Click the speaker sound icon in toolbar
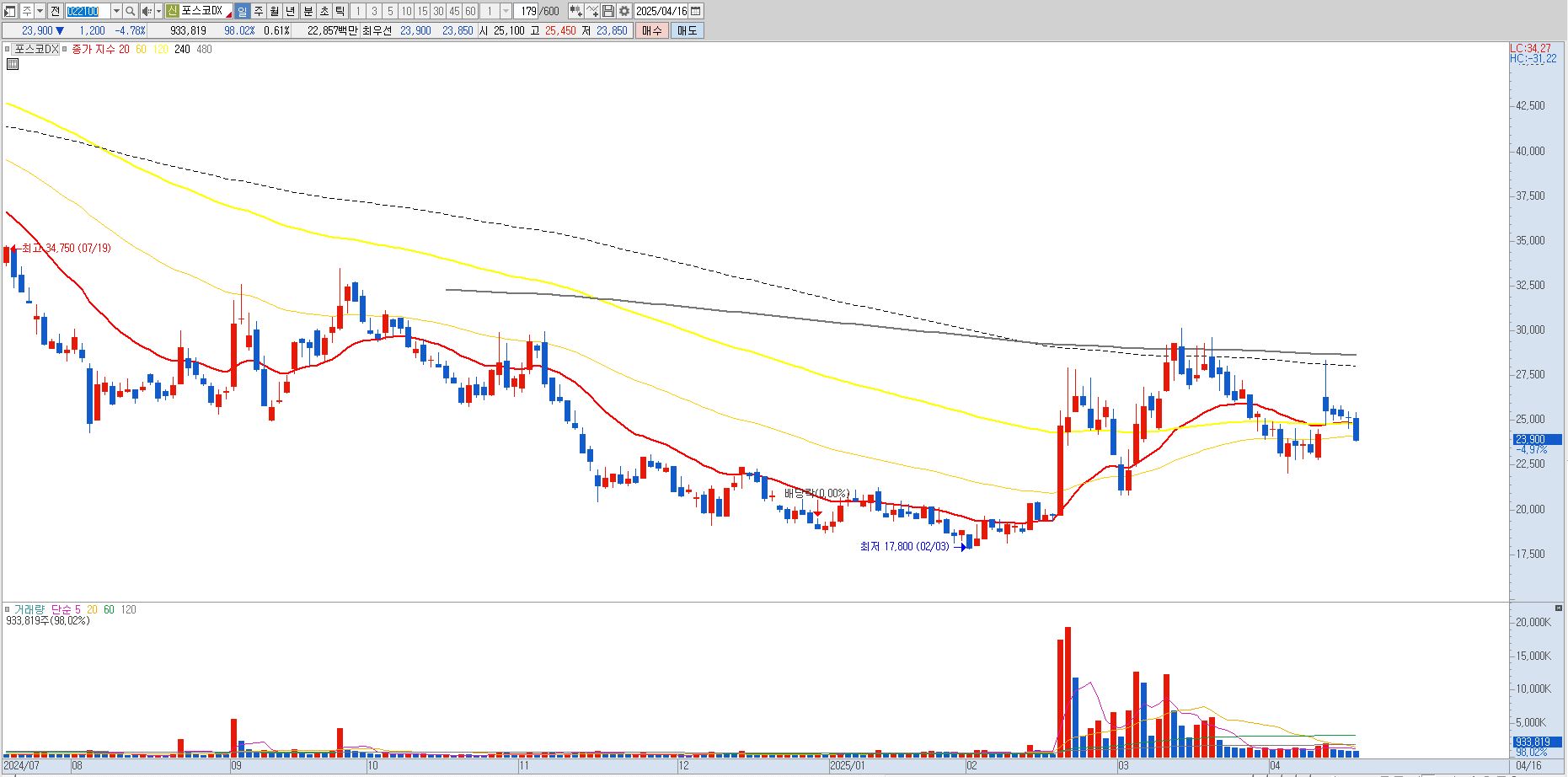Viewport: 1568px width, 777px height. (x=147, y=11)
